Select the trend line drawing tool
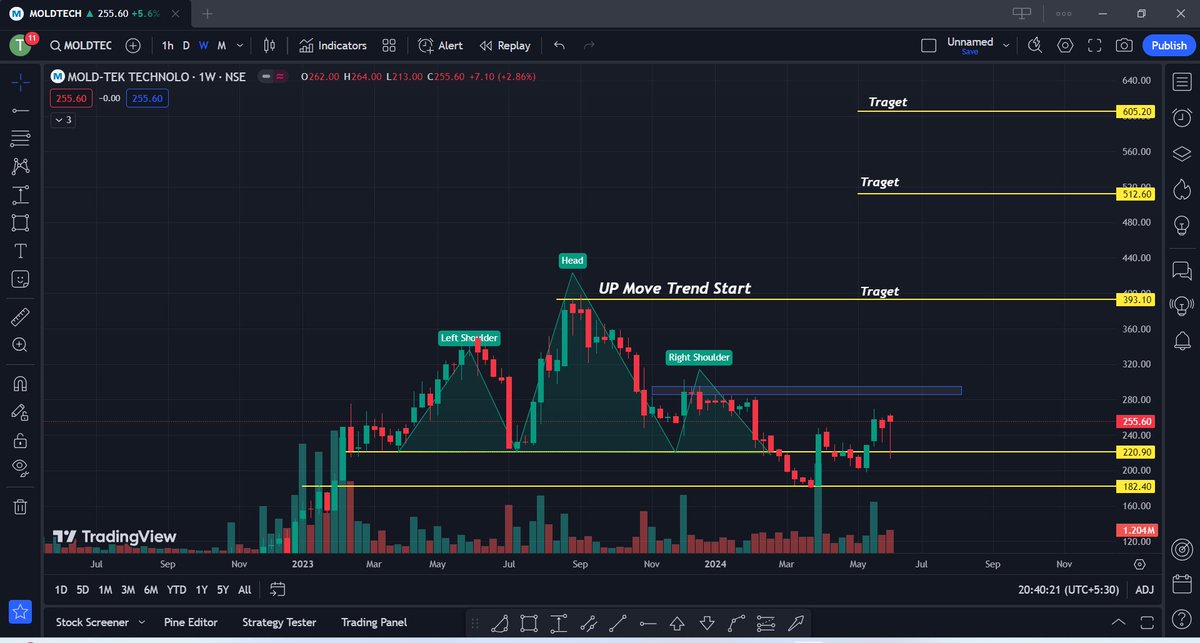The image size is (1200, 643). (x=20, y=110)
